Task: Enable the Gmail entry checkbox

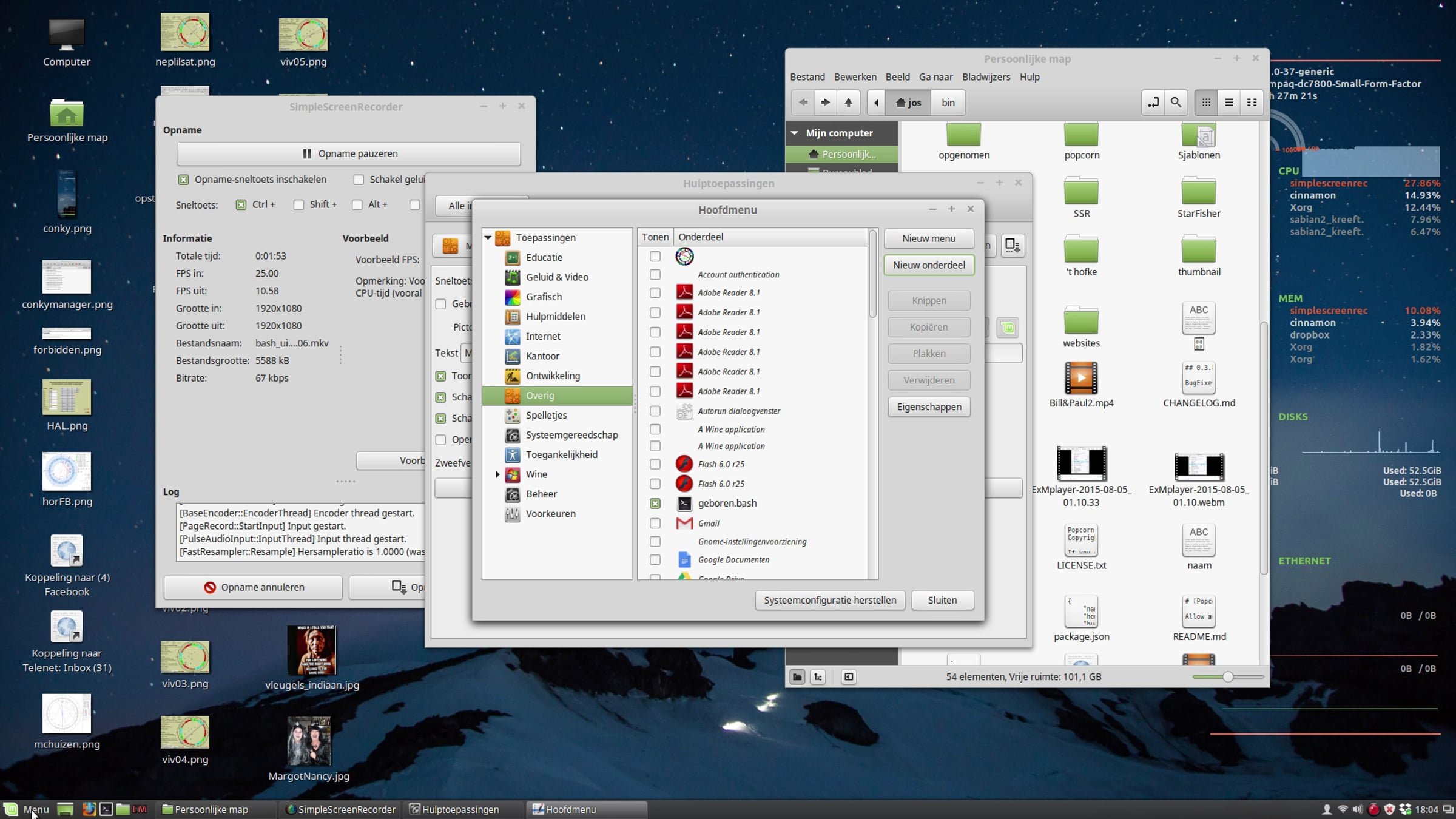Action: pos(655,523)
